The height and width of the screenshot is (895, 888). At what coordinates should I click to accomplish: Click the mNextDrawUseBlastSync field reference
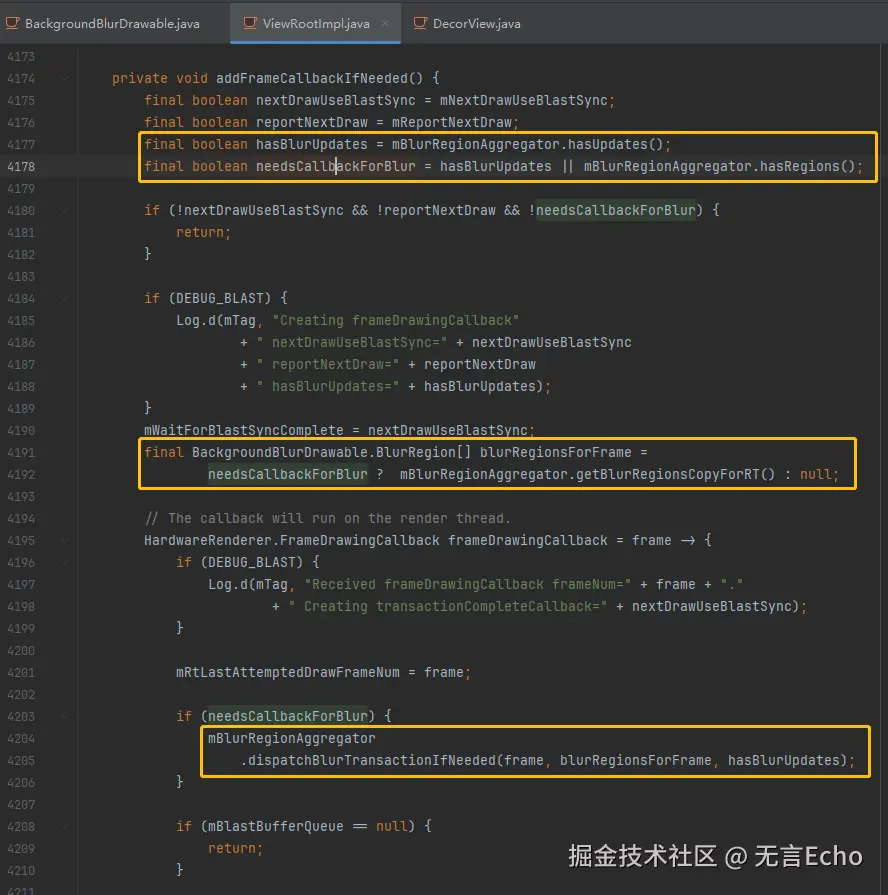click(x=523, y=100)
